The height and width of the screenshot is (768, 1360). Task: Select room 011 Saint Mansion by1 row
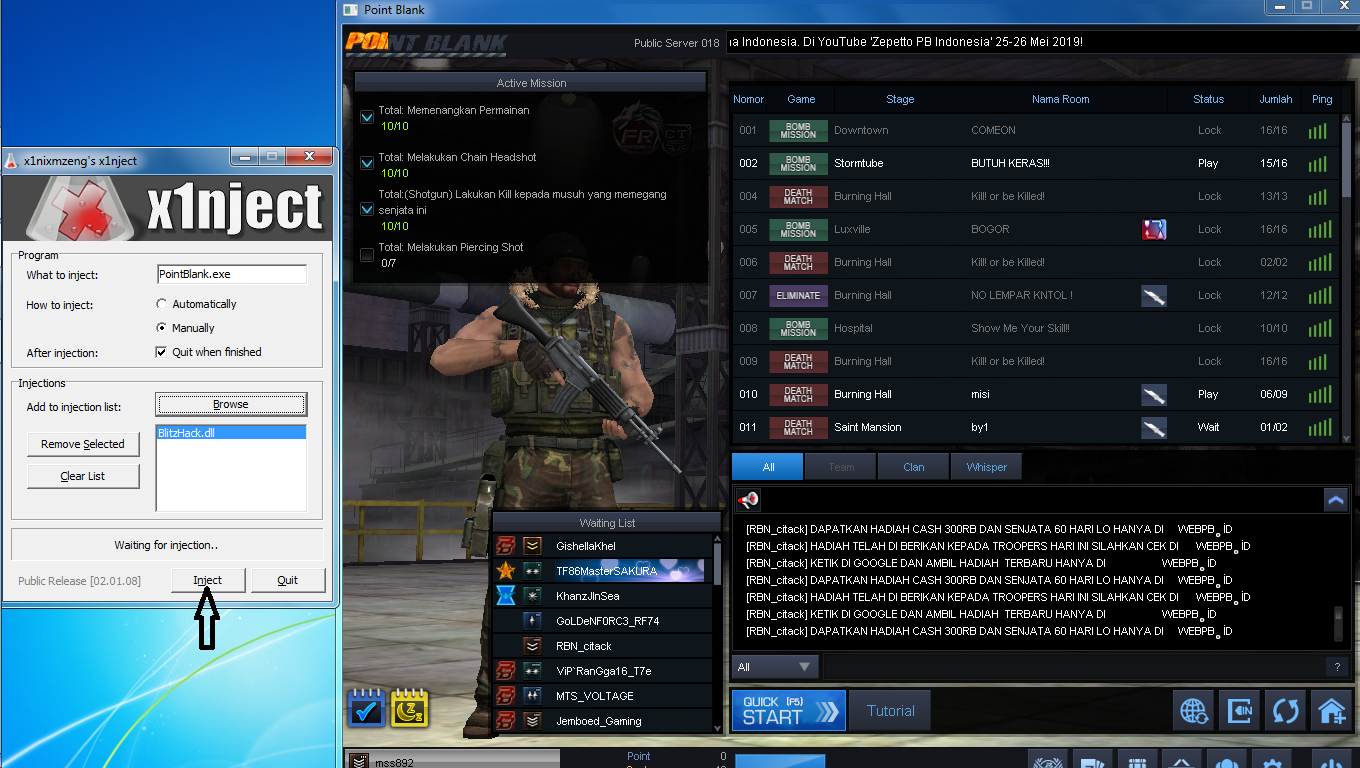(x=1035, y=427)
